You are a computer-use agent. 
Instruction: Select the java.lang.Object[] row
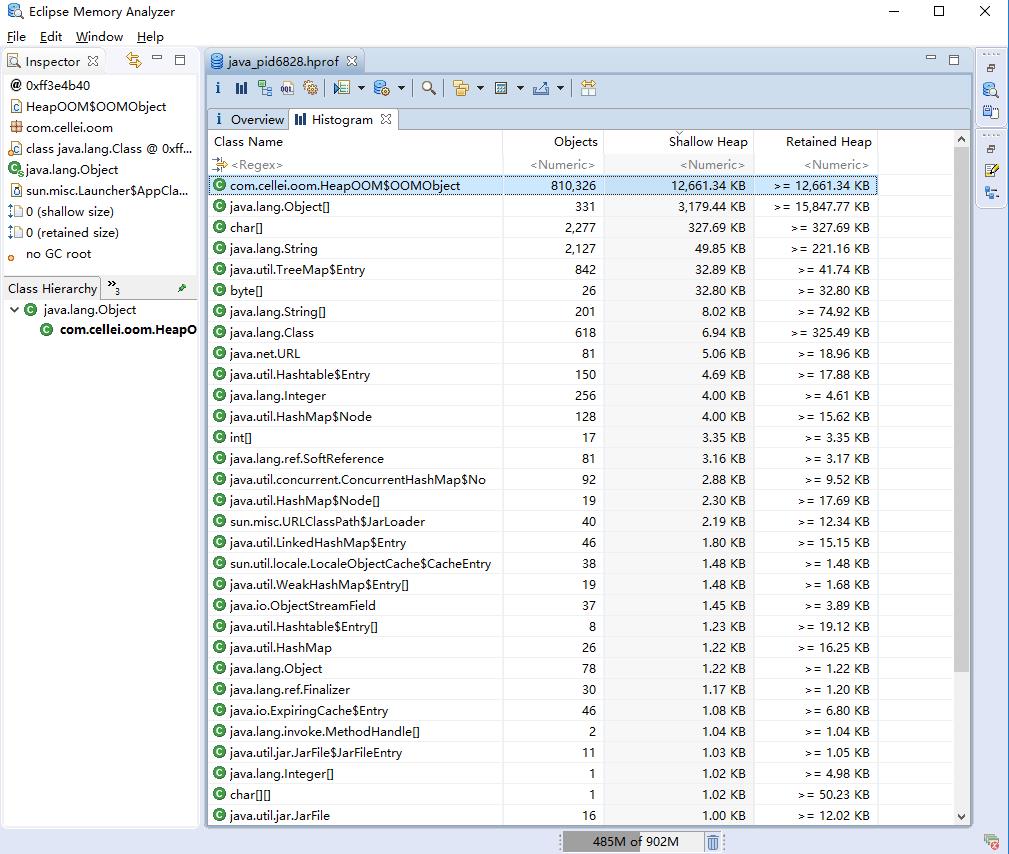pyautogui.click(x=543, y=207)
